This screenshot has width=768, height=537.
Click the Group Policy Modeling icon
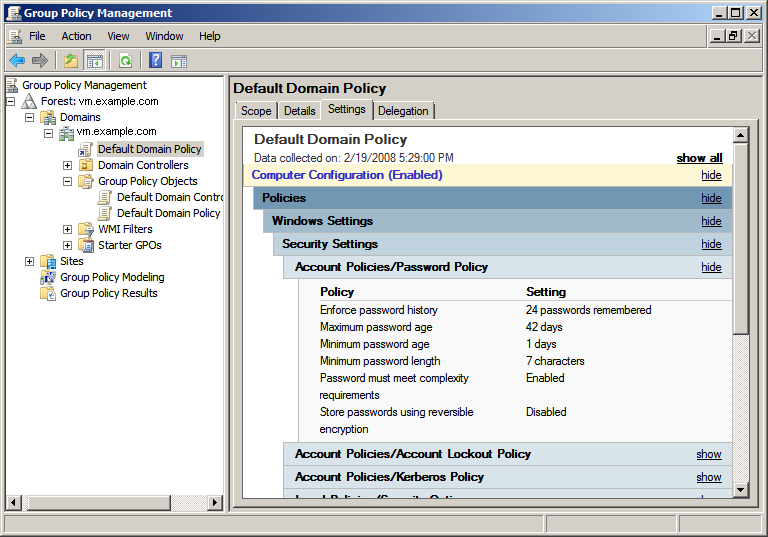(48, 277)
